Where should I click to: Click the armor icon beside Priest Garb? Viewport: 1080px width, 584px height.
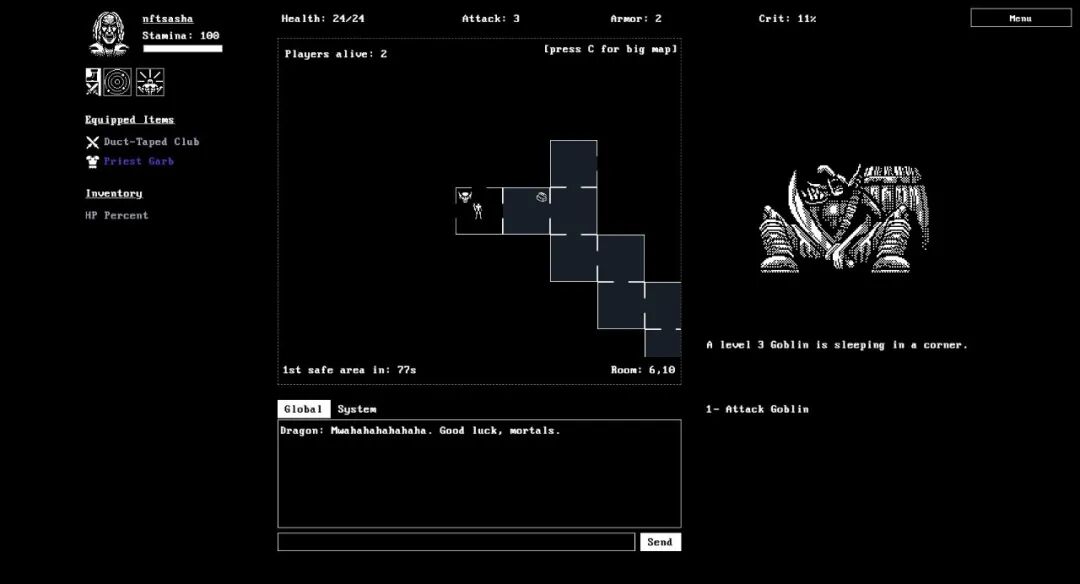point(92,162)
